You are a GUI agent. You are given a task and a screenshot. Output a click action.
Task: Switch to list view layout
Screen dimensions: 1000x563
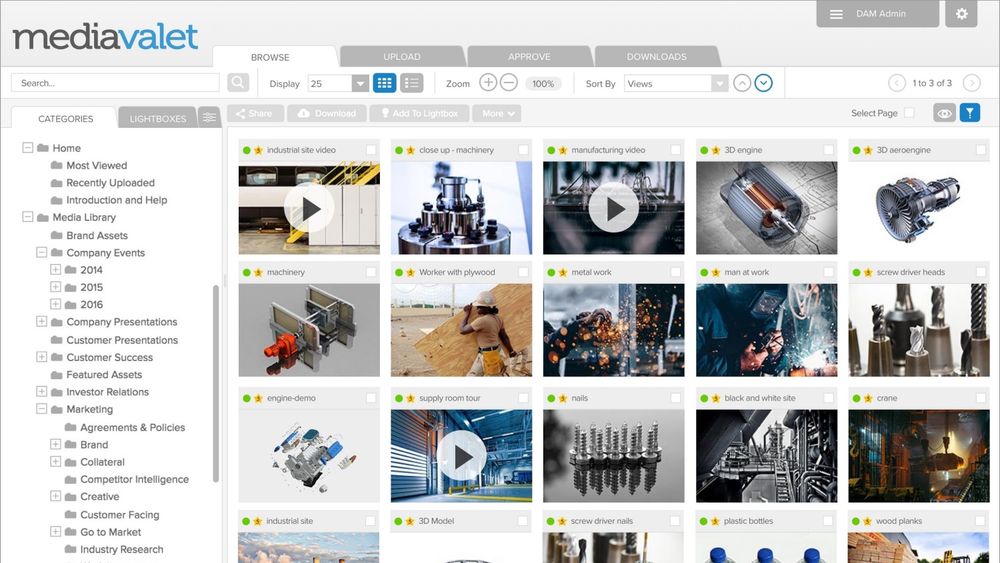tap(411, 83)
